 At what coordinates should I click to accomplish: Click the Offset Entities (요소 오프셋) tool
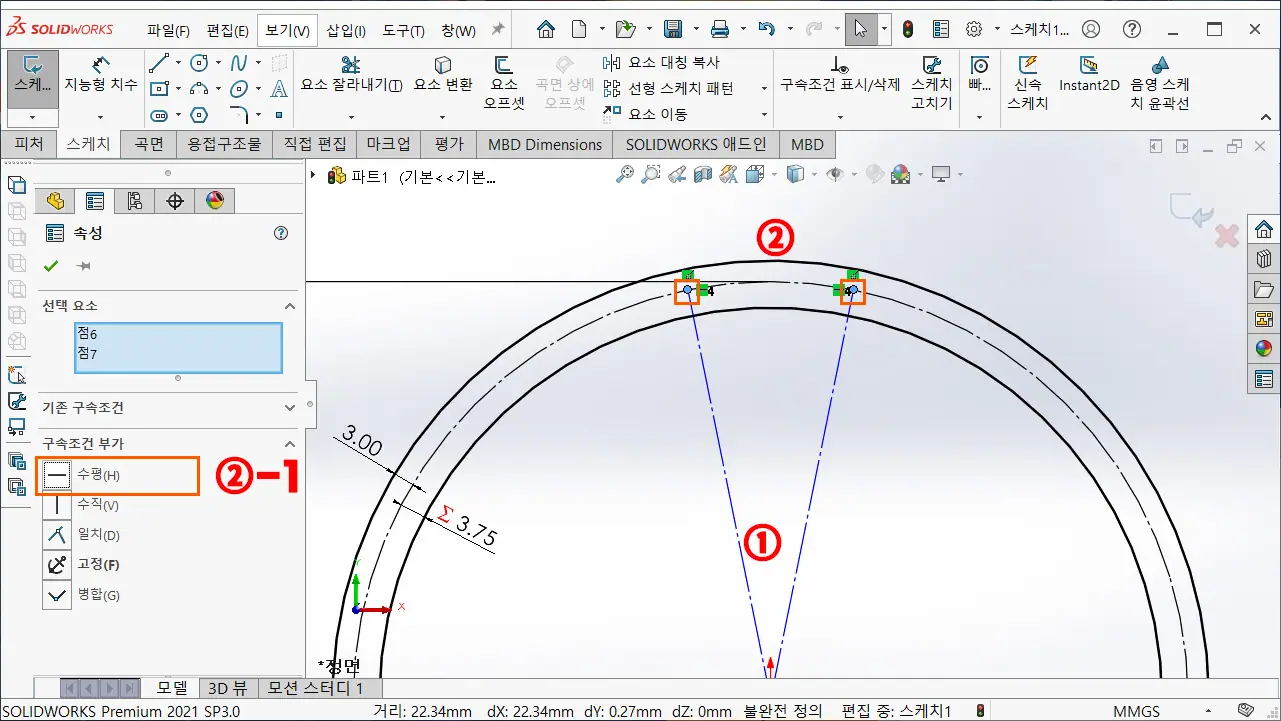(504, 81)
